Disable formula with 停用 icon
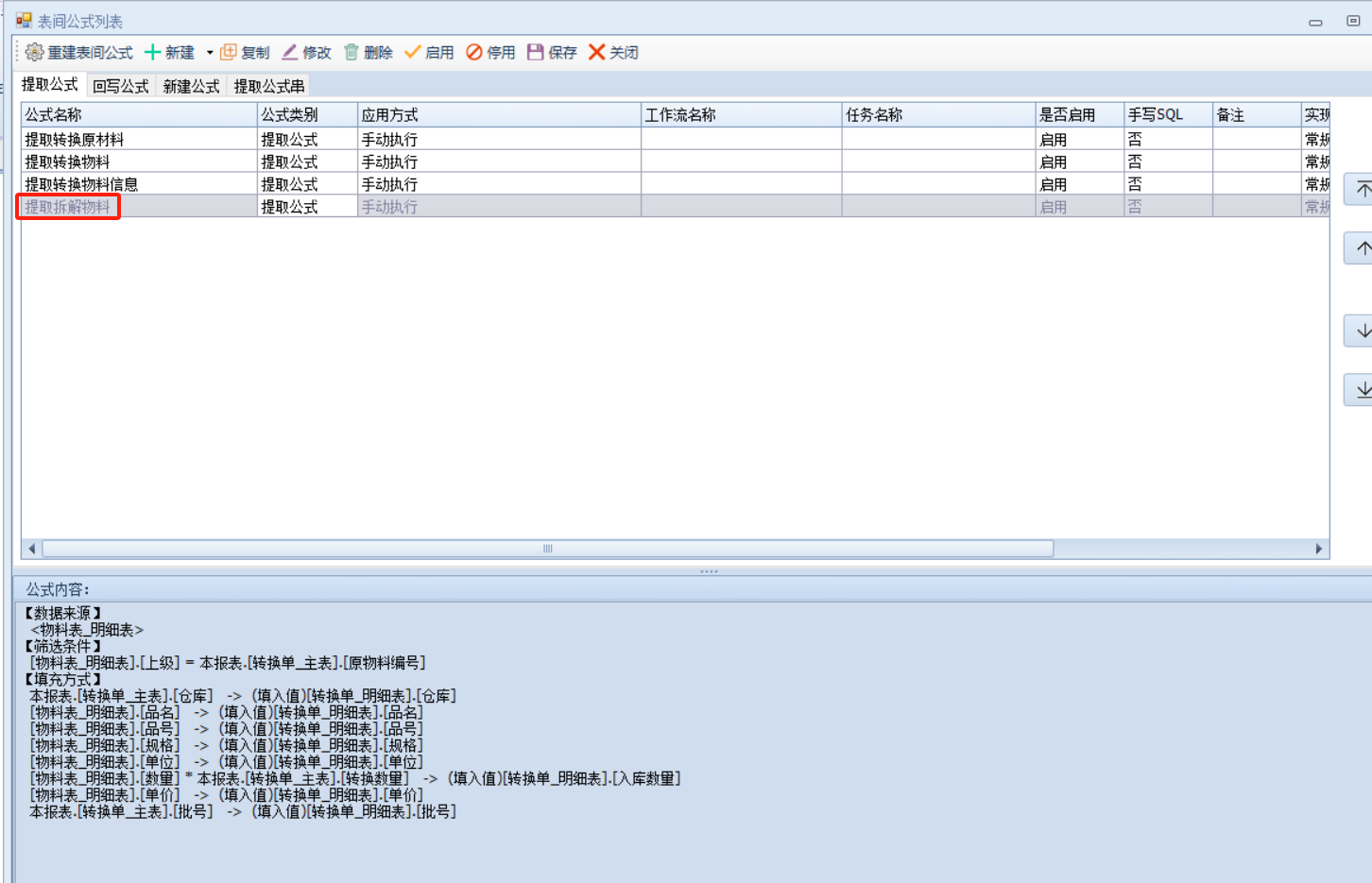 pos(474,52)
